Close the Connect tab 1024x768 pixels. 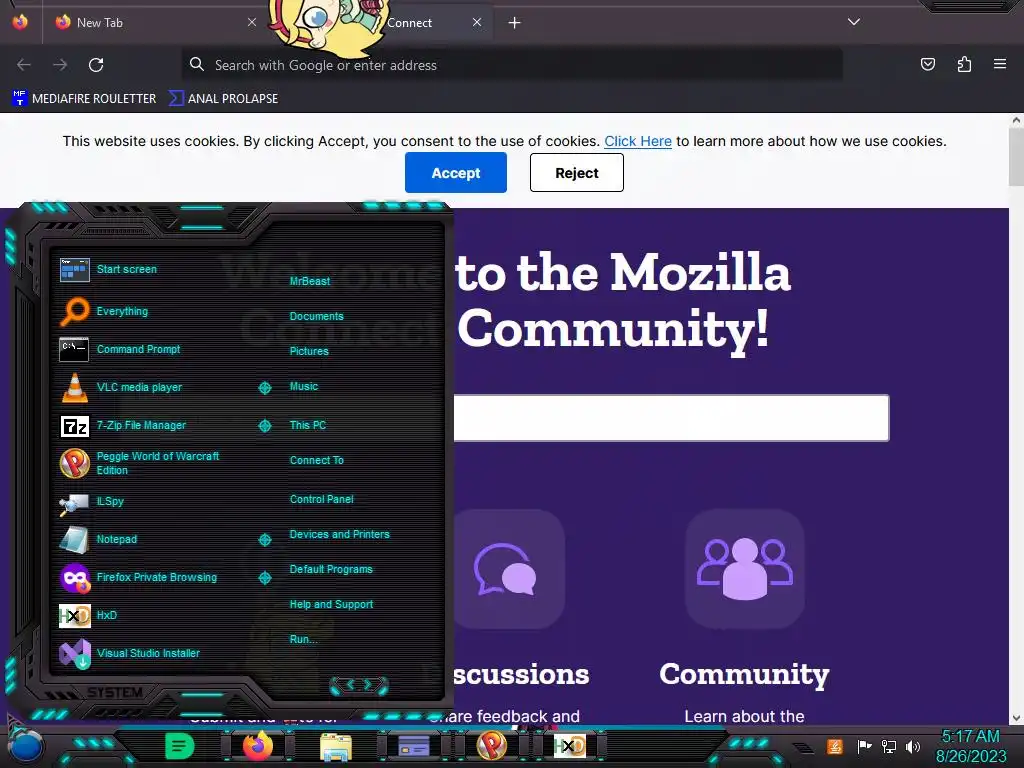[477, 22]
